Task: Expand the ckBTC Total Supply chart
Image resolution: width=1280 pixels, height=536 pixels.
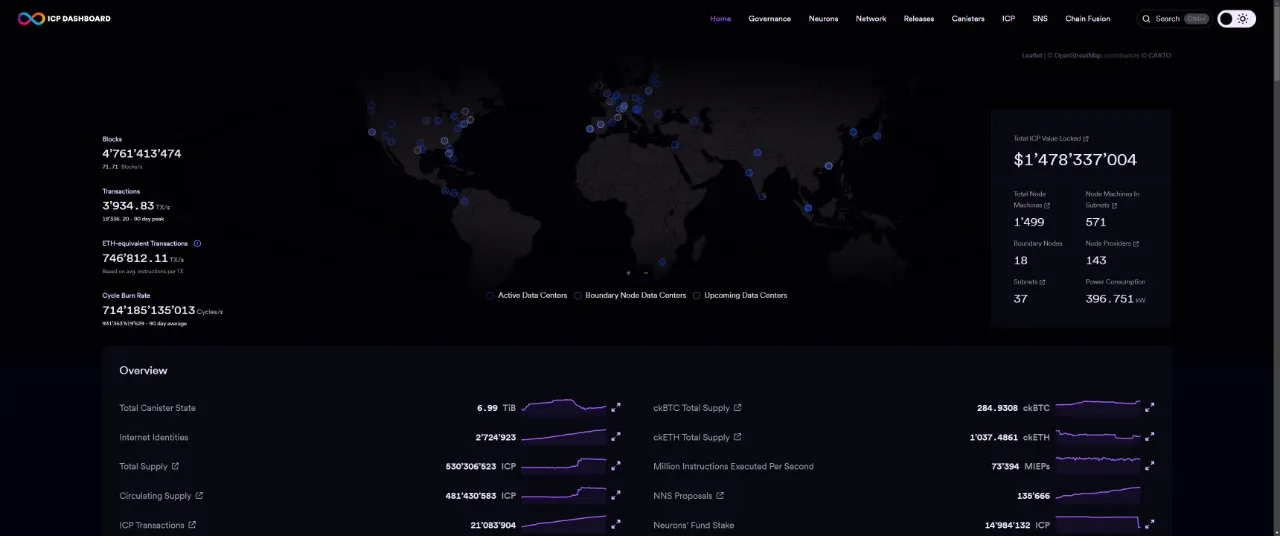Action: tap(1150, 407)
